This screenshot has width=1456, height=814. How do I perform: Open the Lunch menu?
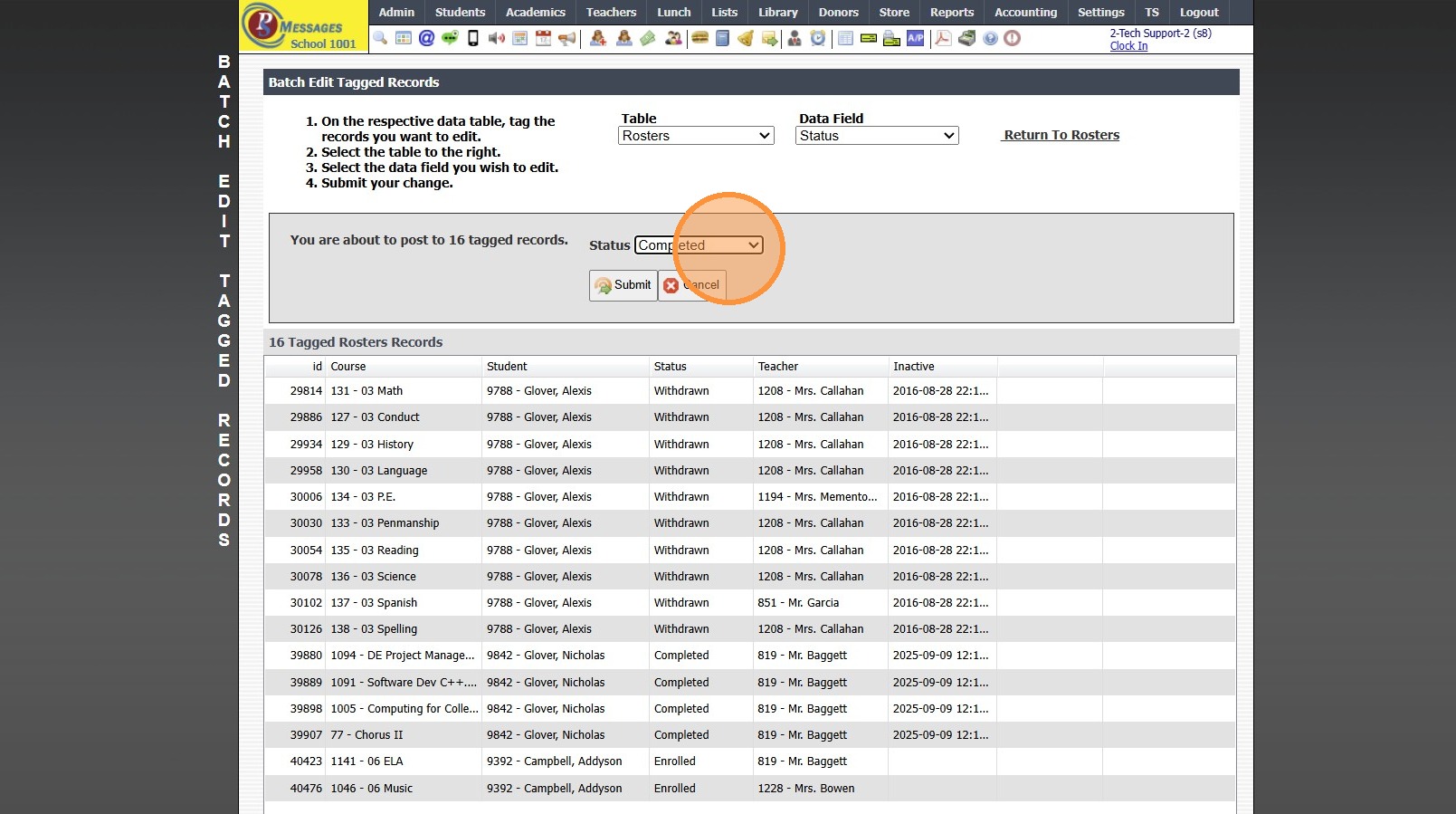[x=673, y=13]
